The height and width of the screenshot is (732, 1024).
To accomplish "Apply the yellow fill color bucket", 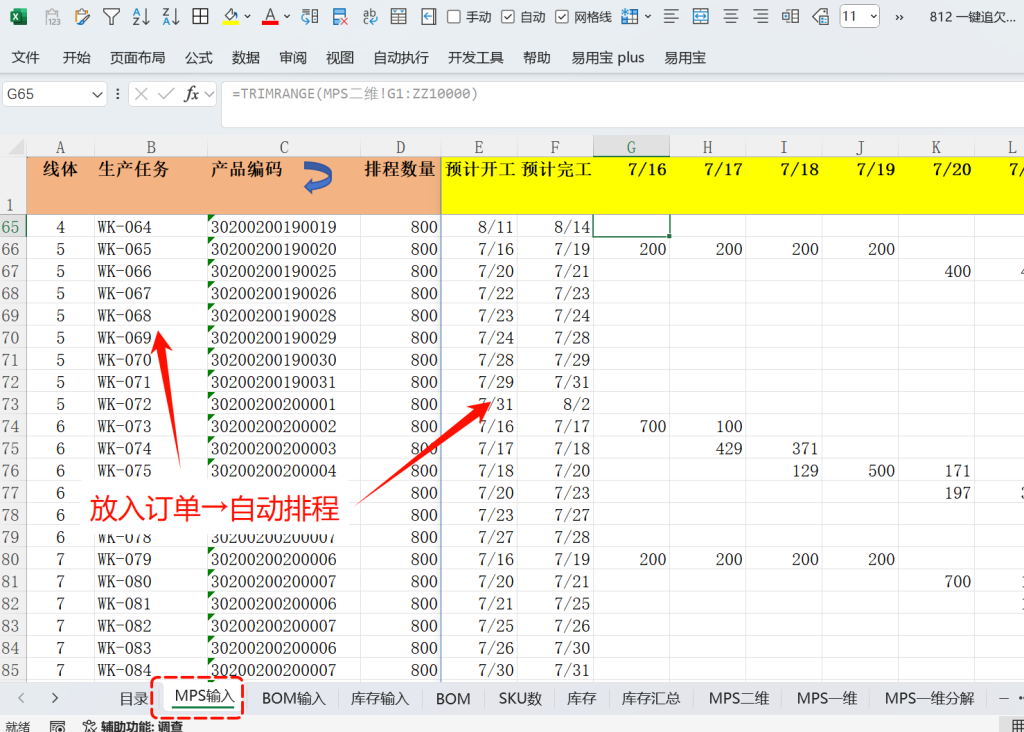I will tap(231, 17).
